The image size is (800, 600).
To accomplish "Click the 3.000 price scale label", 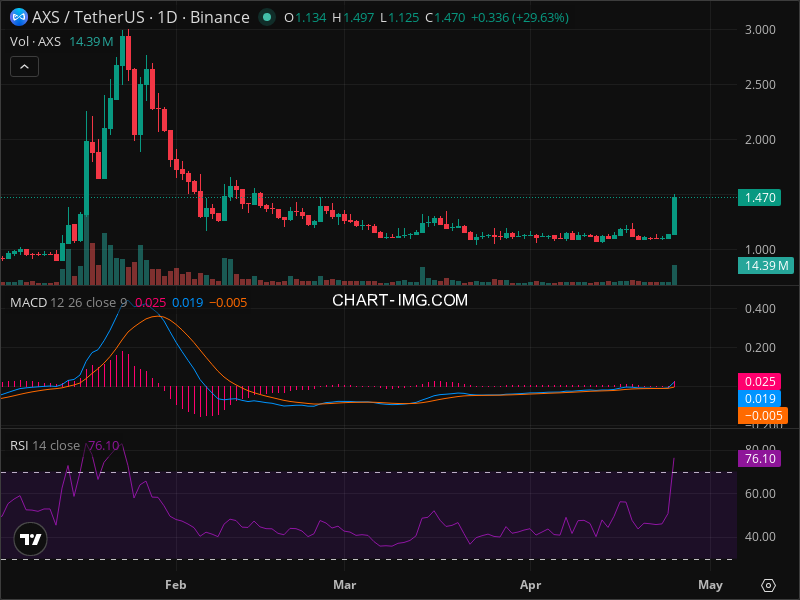I will click(760, 30).
